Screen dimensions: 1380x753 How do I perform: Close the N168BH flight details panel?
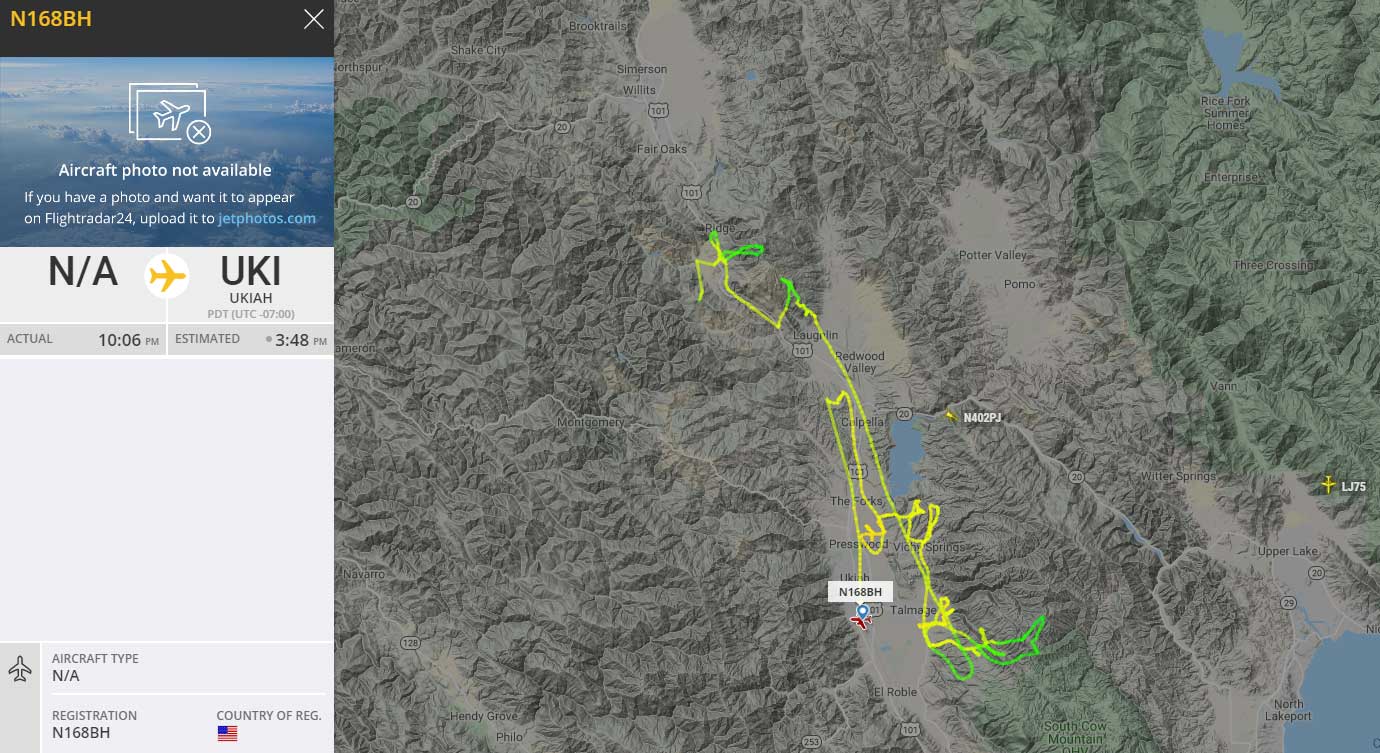314,19
